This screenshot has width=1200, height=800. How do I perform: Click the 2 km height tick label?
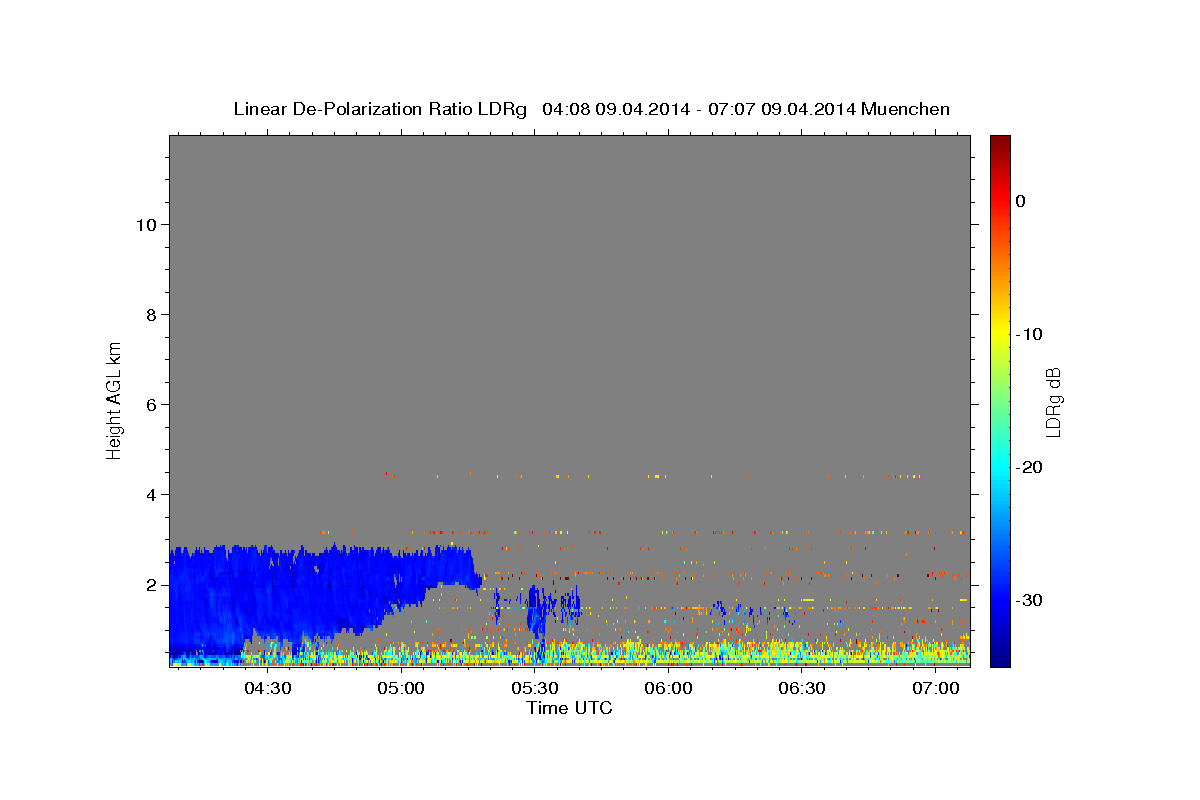coord(151,584)
